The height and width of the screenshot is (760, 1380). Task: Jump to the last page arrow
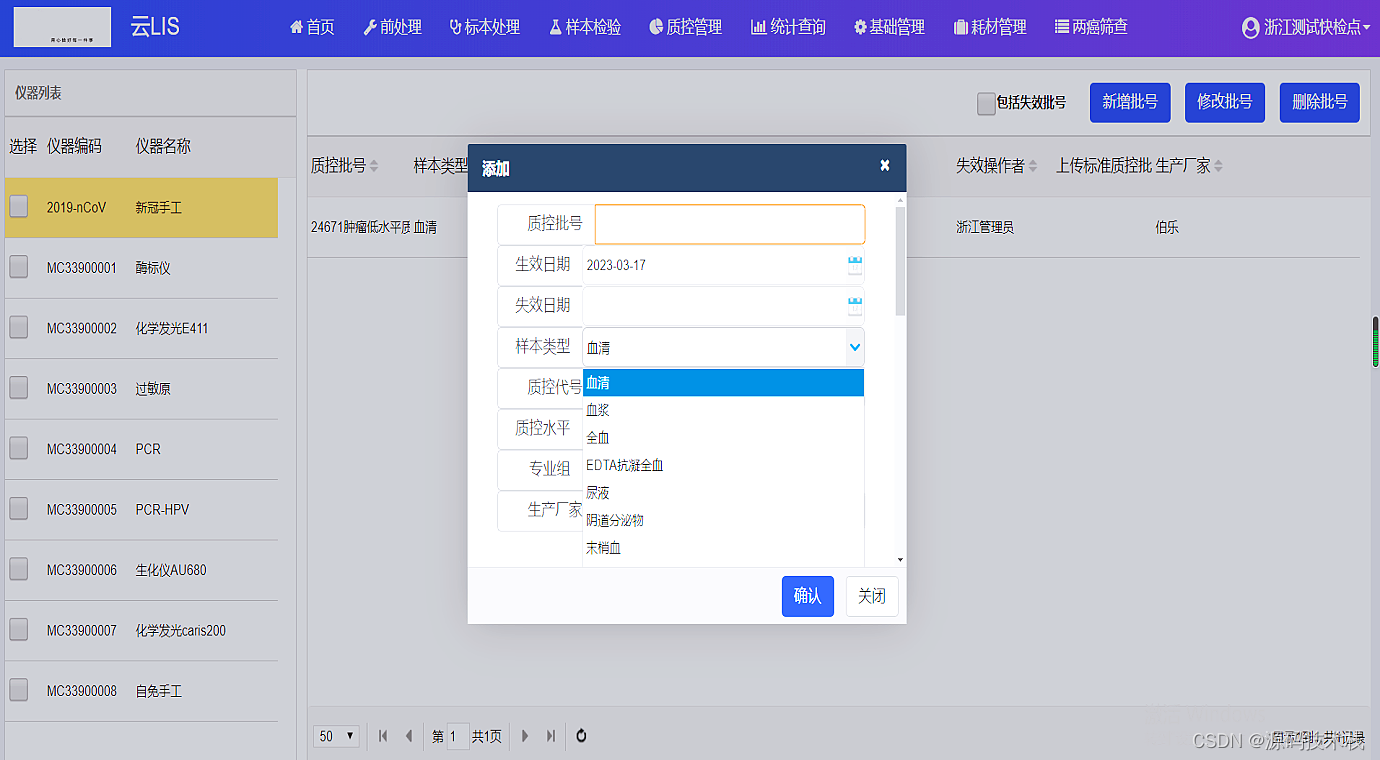point(550,736)
